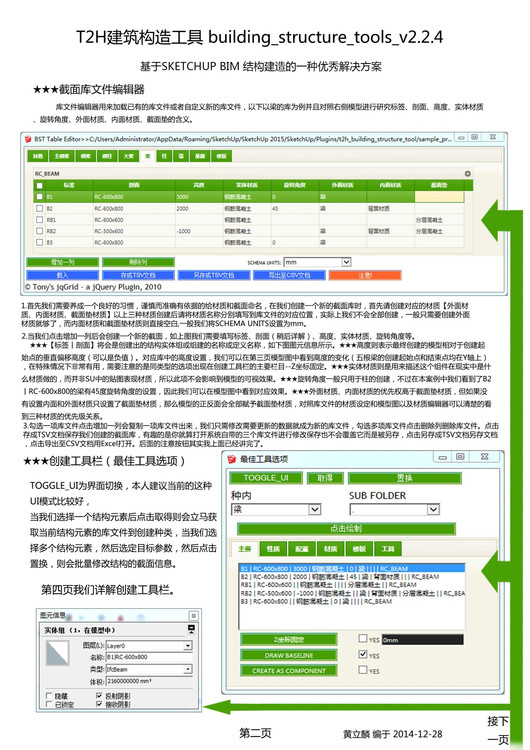Click the 45 rotation cell in B2 row
The image size is (530, 750).
click(x=295, y=209)
